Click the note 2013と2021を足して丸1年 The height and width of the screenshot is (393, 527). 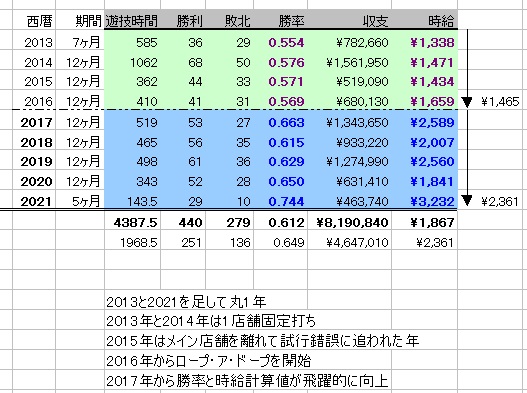(x=186, y=302)
